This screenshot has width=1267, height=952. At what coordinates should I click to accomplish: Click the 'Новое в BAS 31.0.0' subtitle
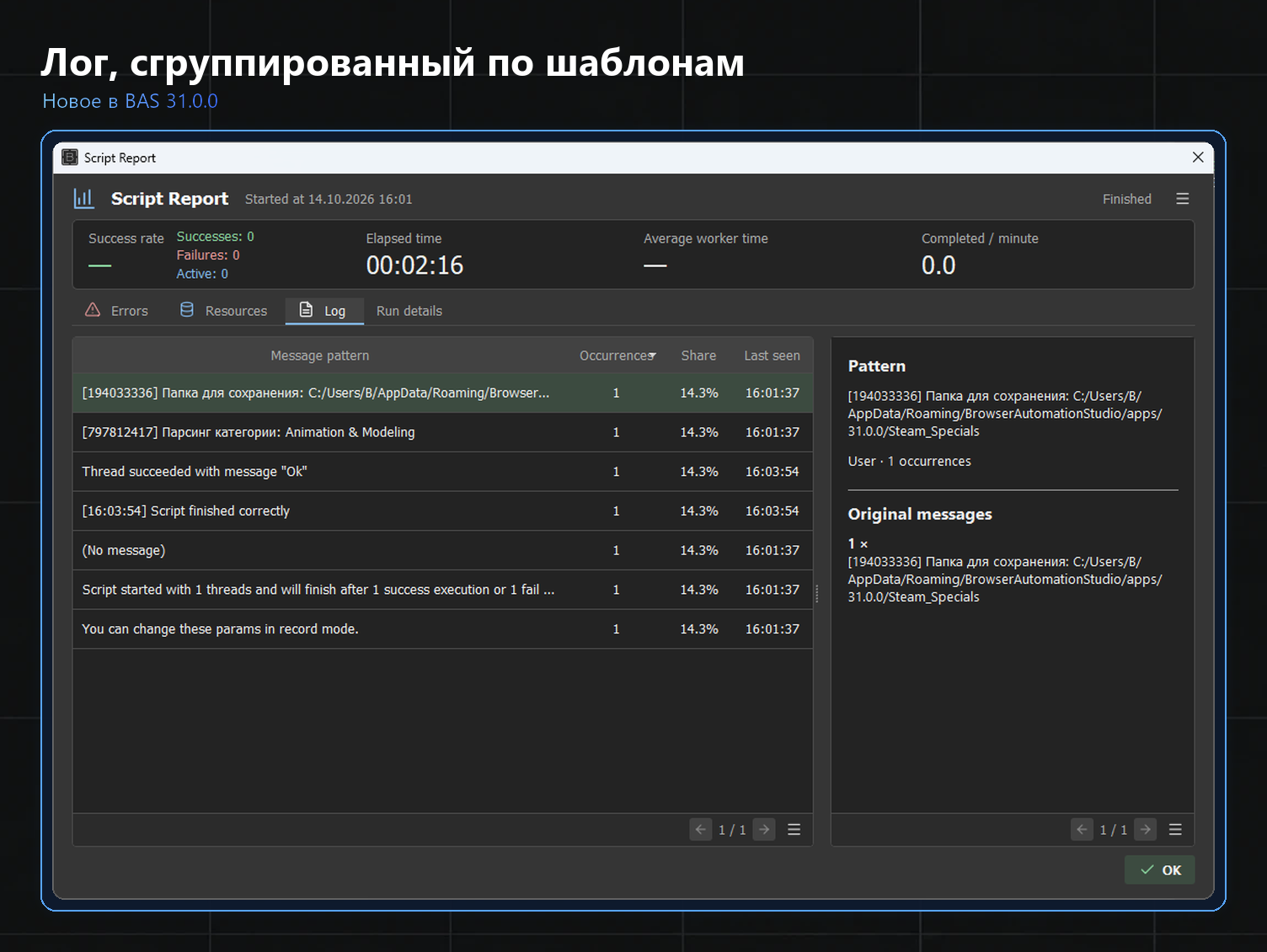point(130,101)
